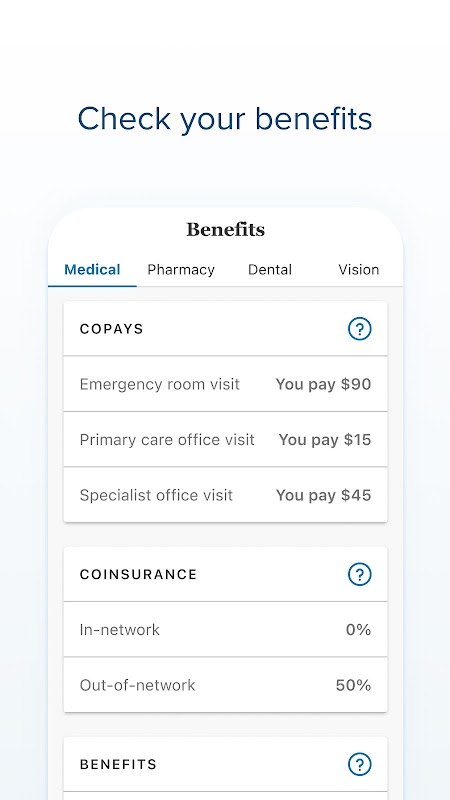Screen dimensions: 450x800
Task: Click the 'You pay $15' amount
Action: (325, 440)
